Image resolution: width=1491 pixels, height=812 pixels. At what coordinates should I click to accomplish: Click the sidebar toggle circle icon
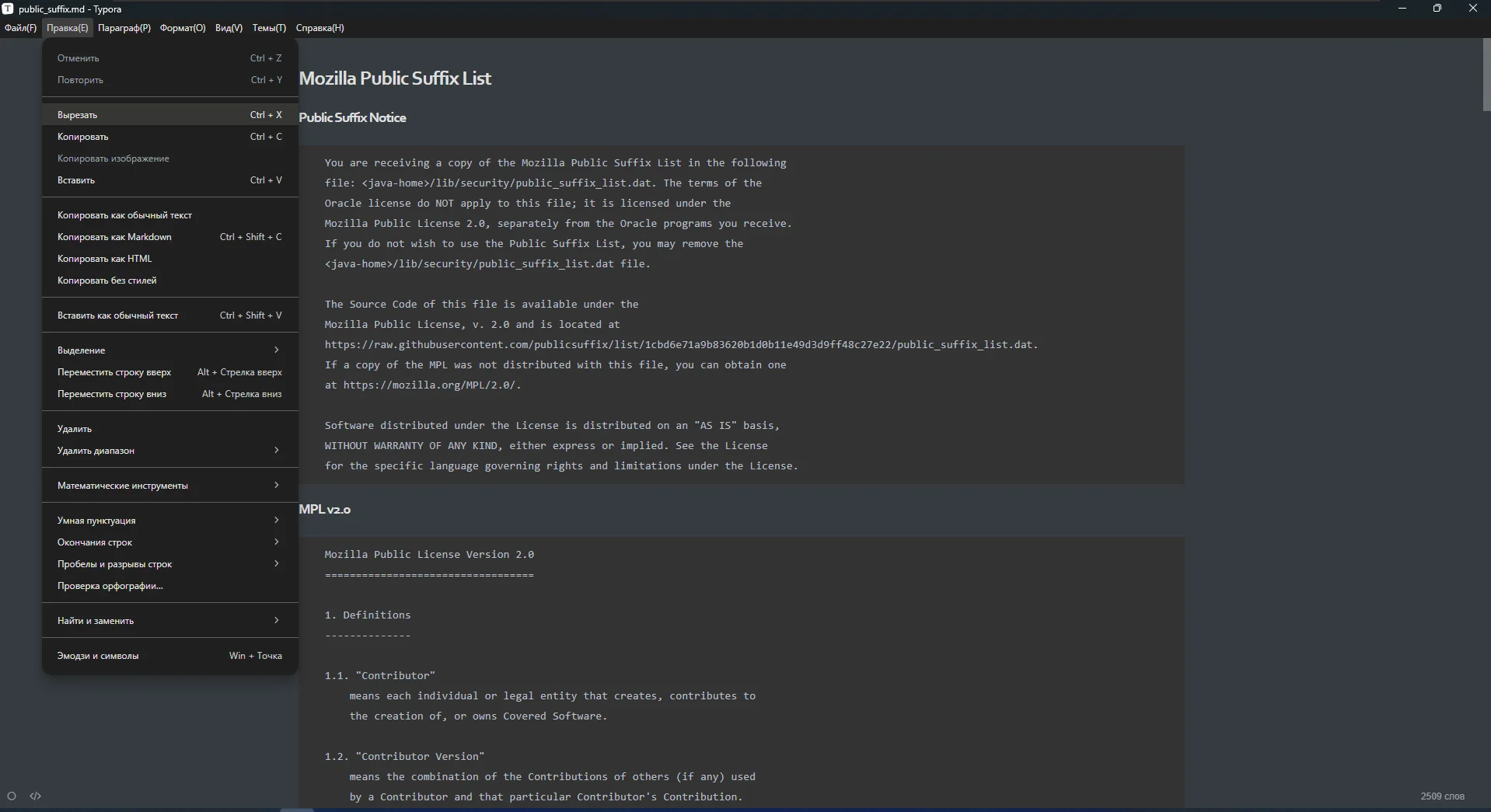[x=12, y=796]
